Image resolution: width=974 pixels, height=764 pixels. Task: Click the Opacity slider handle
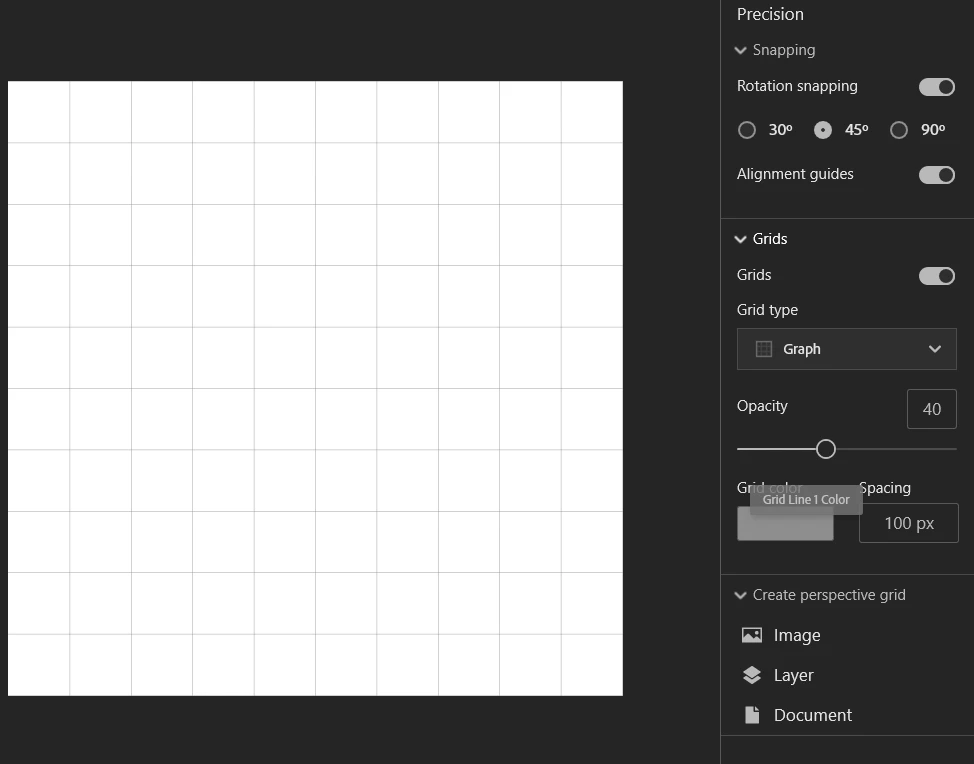tap(826, 448)
